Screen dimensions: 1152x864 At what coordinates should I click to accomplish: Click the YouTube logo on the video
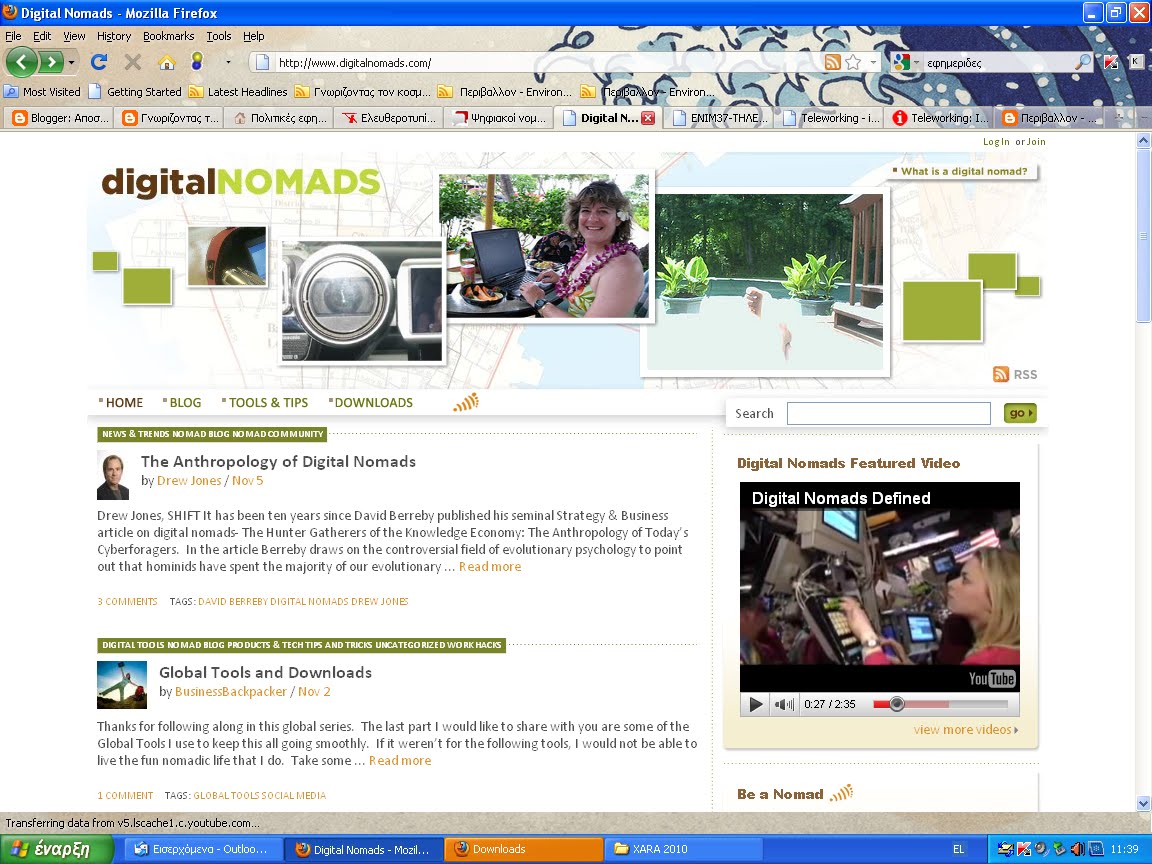(x=991, y=678)
